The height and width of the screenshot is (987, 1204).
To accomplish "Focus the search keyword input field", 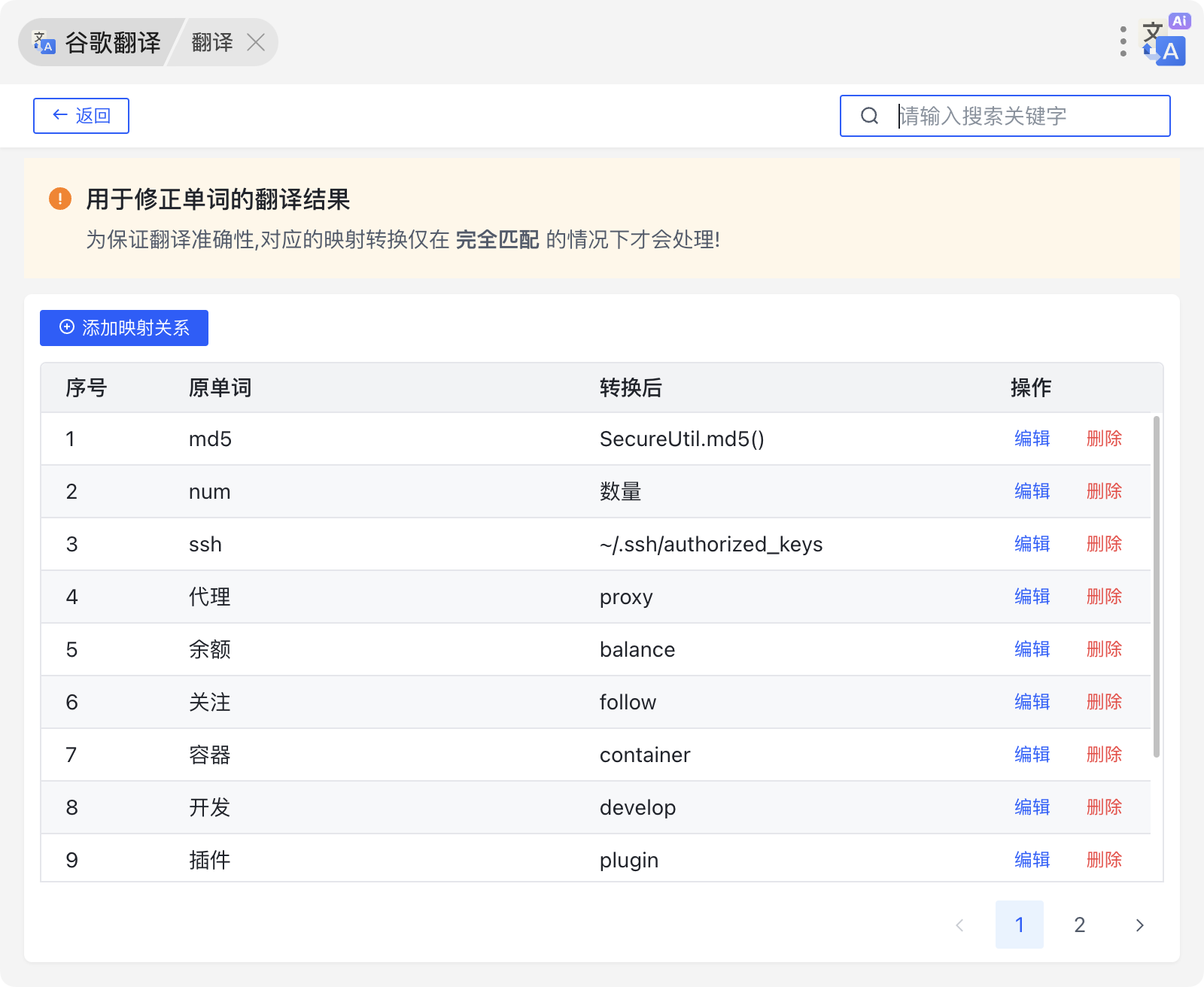I will click(1005, 116).
